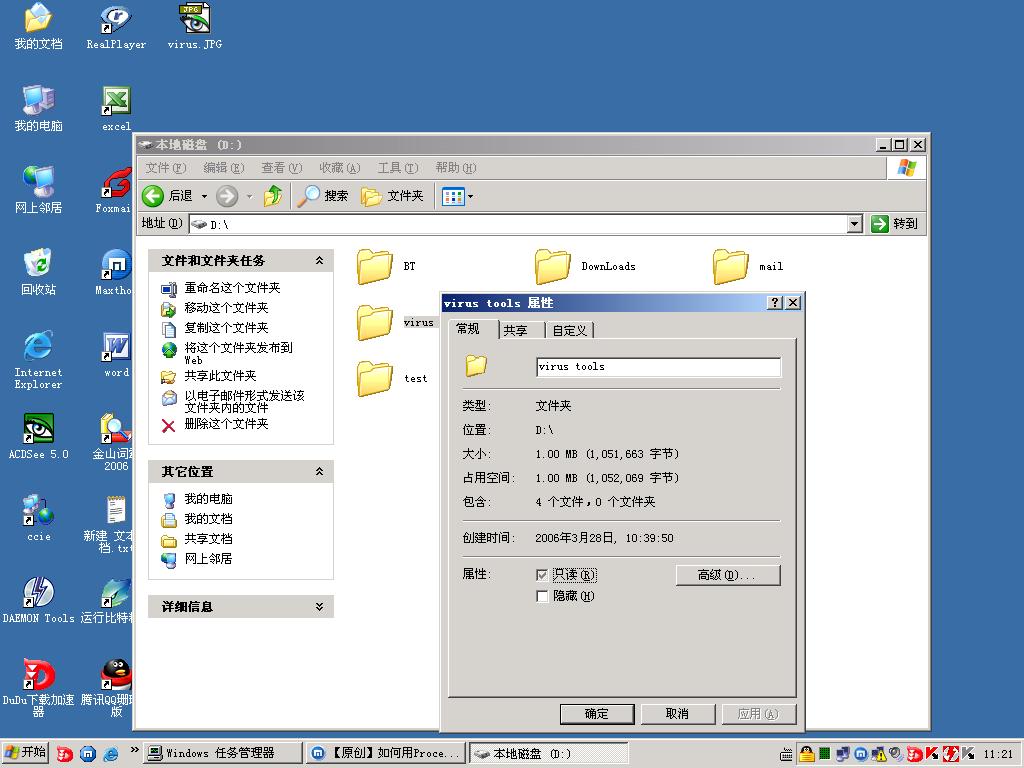Image resolution: width=1024 pixels, height=768 pixels.
Task: Go up one folder level icon
Action: click(x=273, y=196)
